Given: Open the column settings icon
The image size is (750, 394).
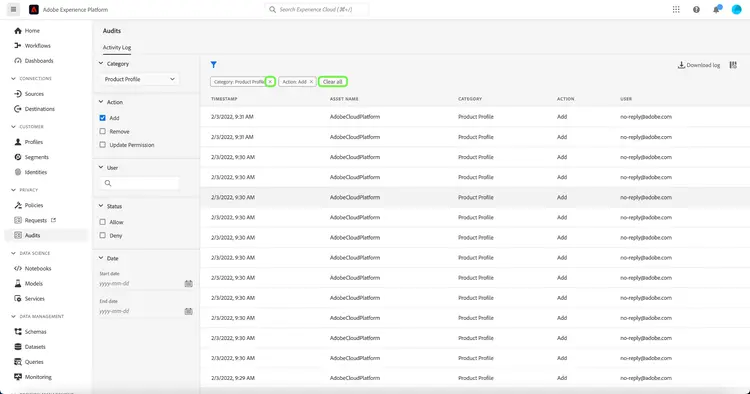Looking at the screenshot, I should click(x=733, y=65).
